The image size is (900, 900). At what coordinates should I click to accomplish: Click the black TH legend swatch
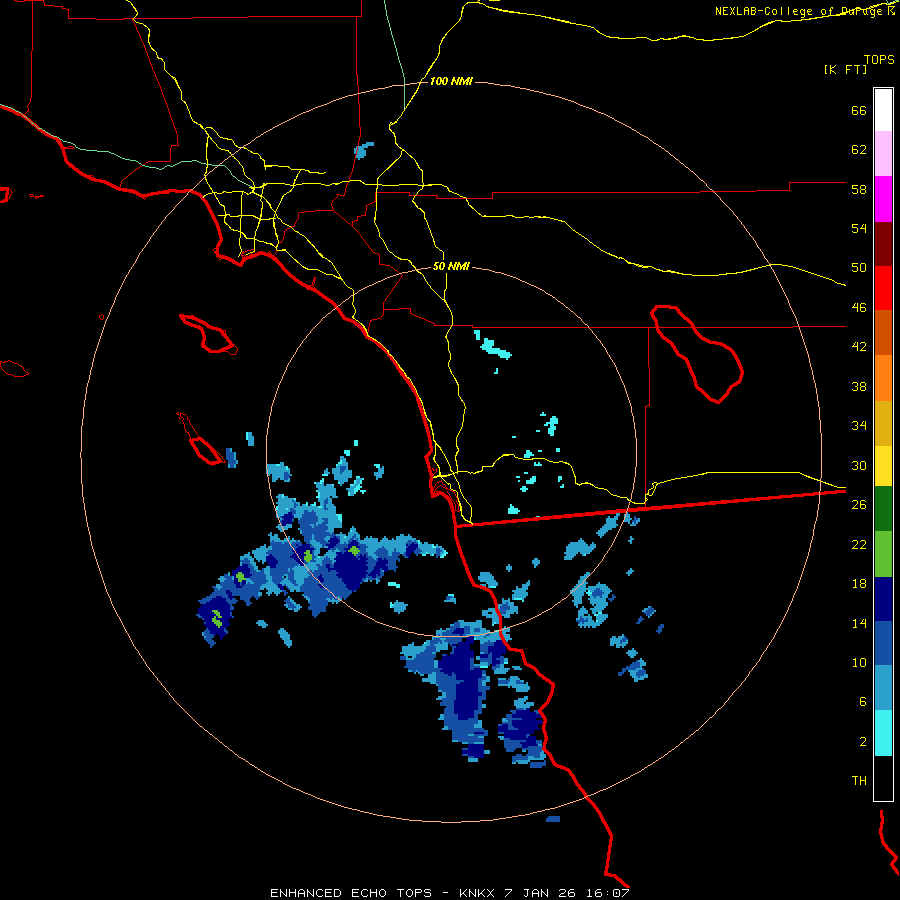tap(883, 778)
